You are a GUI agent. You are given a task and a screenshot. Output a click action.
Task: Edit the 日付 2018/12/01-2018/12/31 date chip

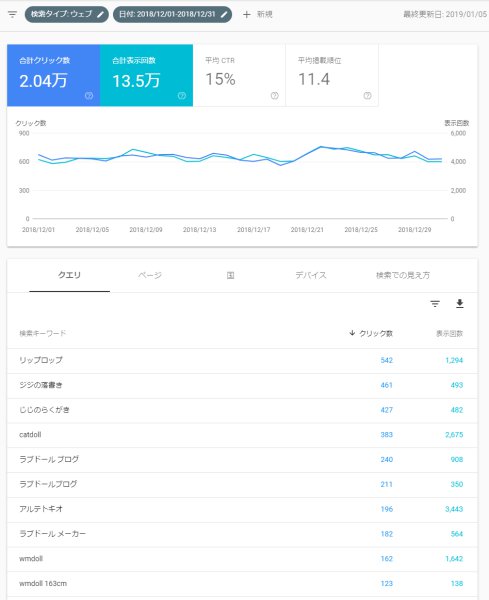click(x=172, y=15)
